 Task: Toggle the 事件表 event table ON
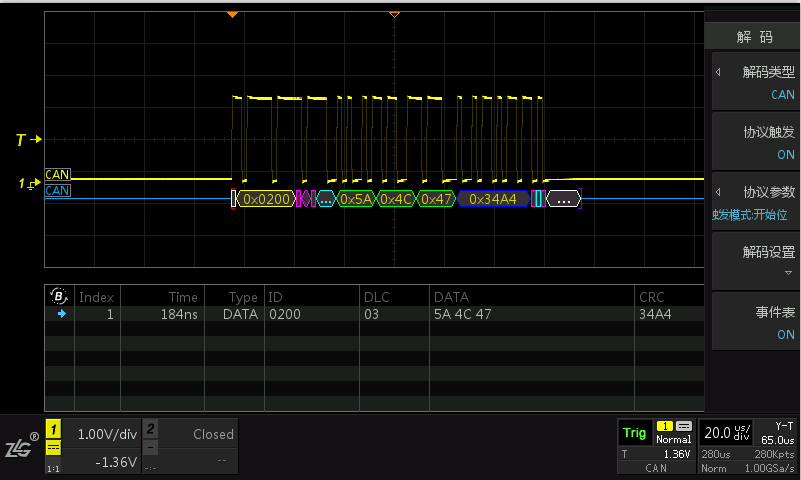coord(756,322)
